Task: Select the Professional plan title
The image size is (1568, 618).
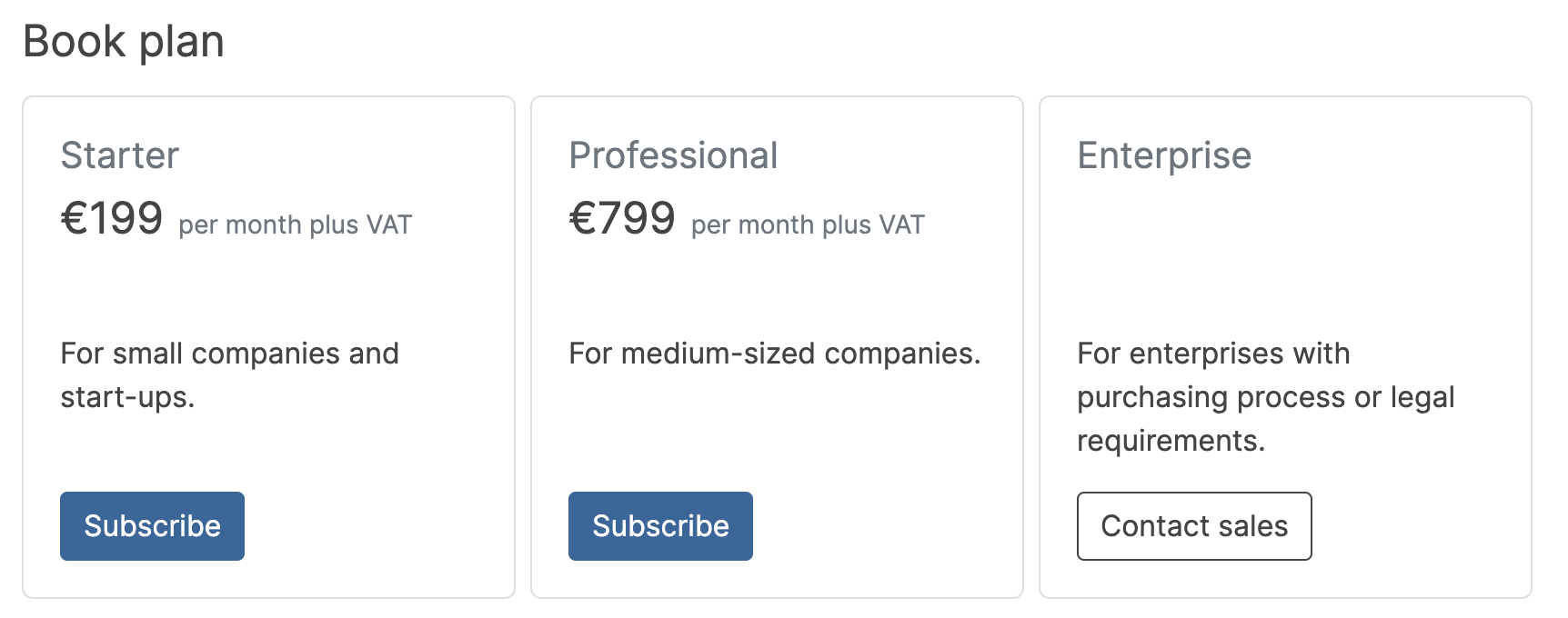Action: click(x=673, y=155)
